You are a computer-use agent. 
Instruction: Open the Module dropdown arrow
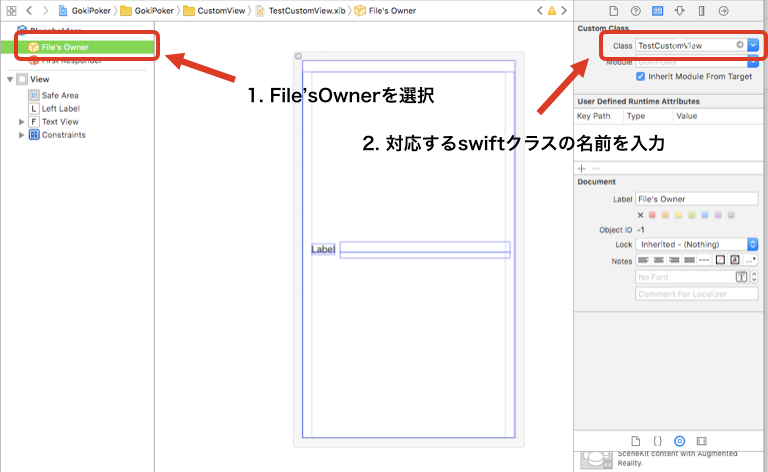point(753,63)
